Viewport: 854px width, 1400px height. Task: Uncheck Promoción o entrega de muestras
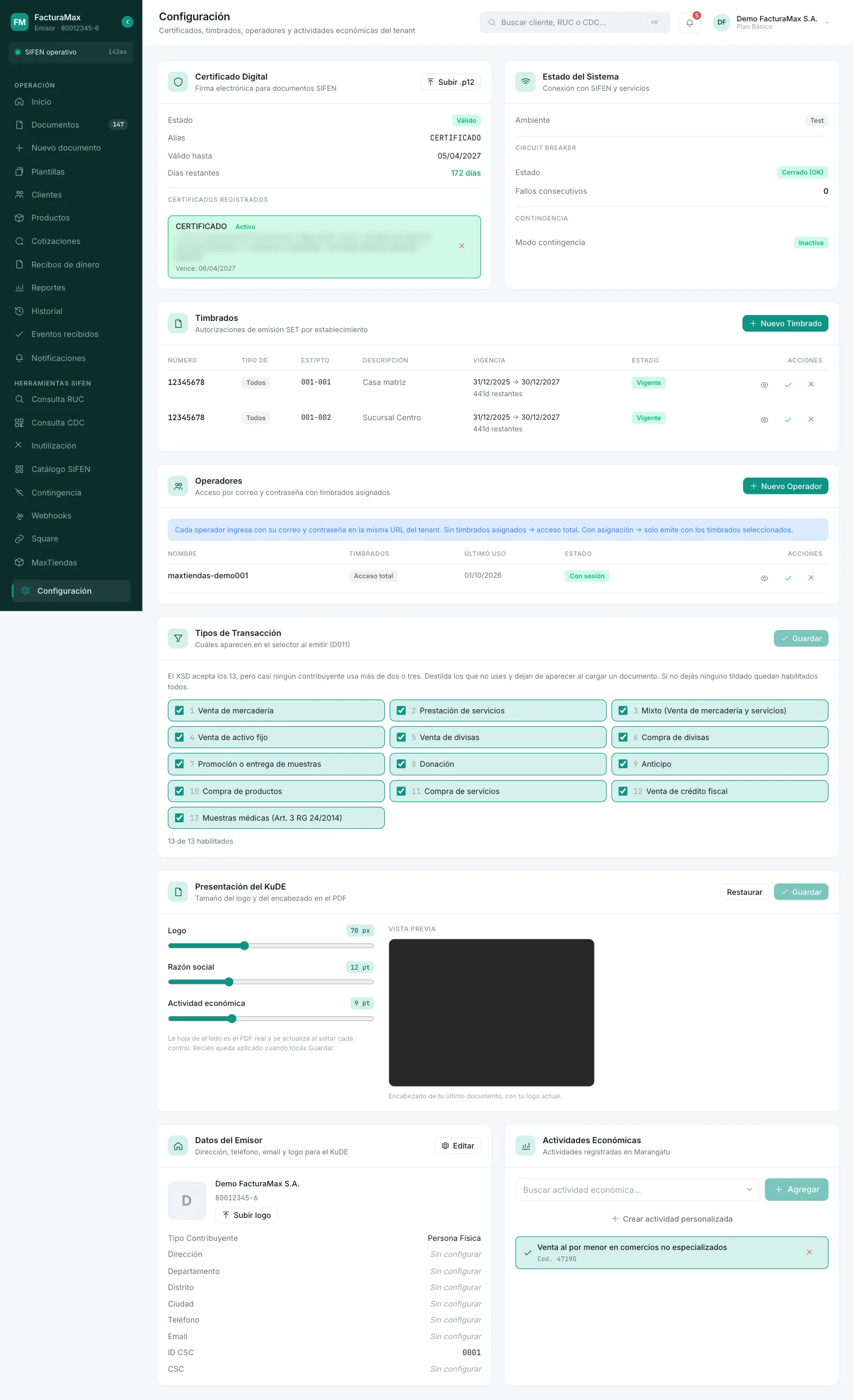[x=179, y=764]
